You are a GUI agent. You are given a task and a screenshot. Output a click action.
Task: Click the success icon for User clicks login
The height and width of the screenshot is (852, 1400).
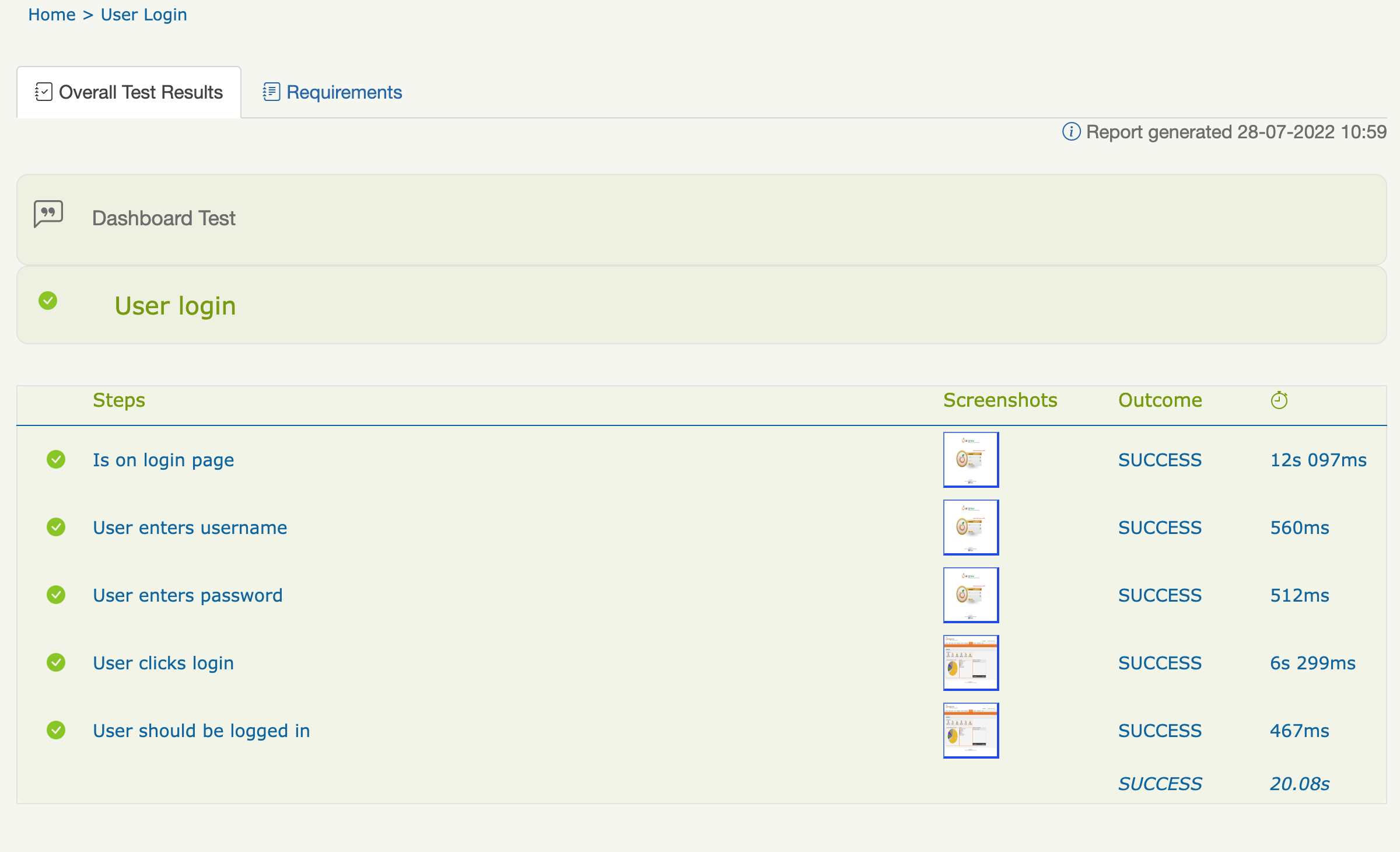tap(56, 663)
